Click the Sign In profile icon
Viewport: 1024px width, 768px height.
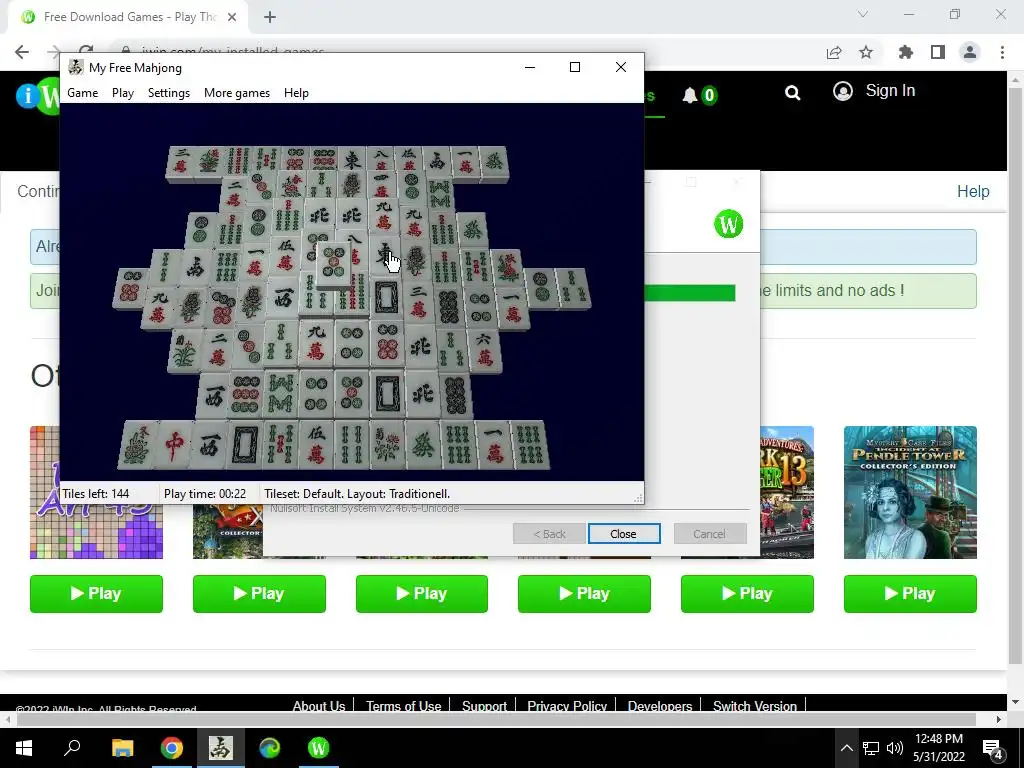coord(843,91)
